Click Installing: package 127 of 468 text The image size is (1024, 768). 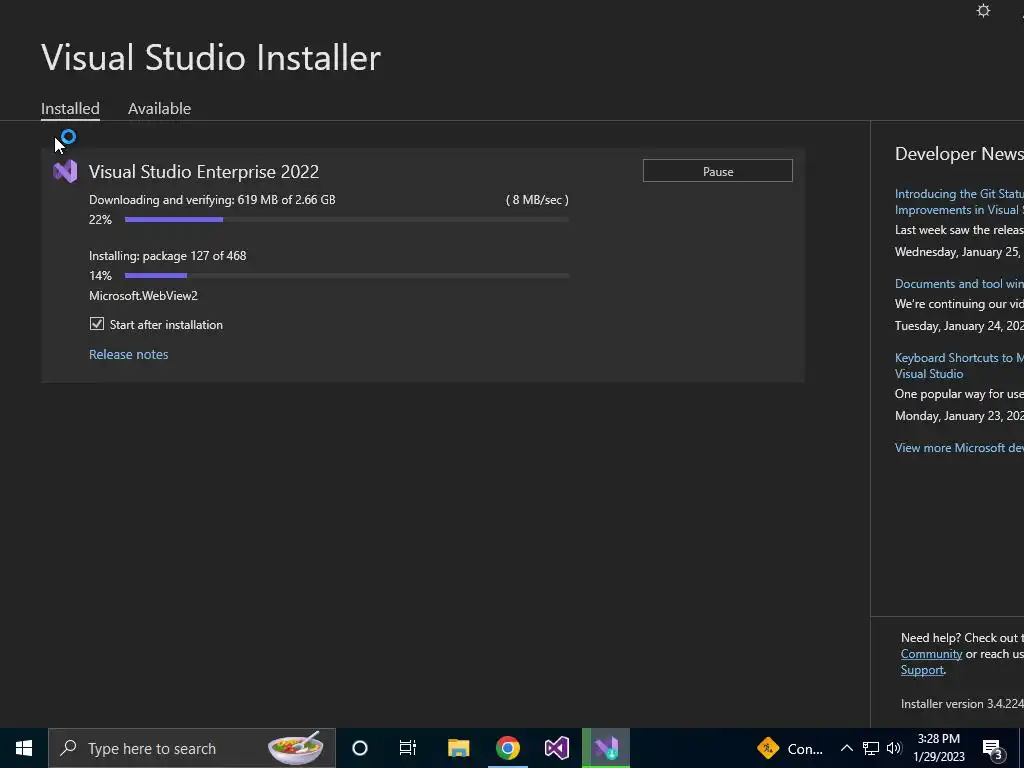pyautogui.click(x=167, y=256)
